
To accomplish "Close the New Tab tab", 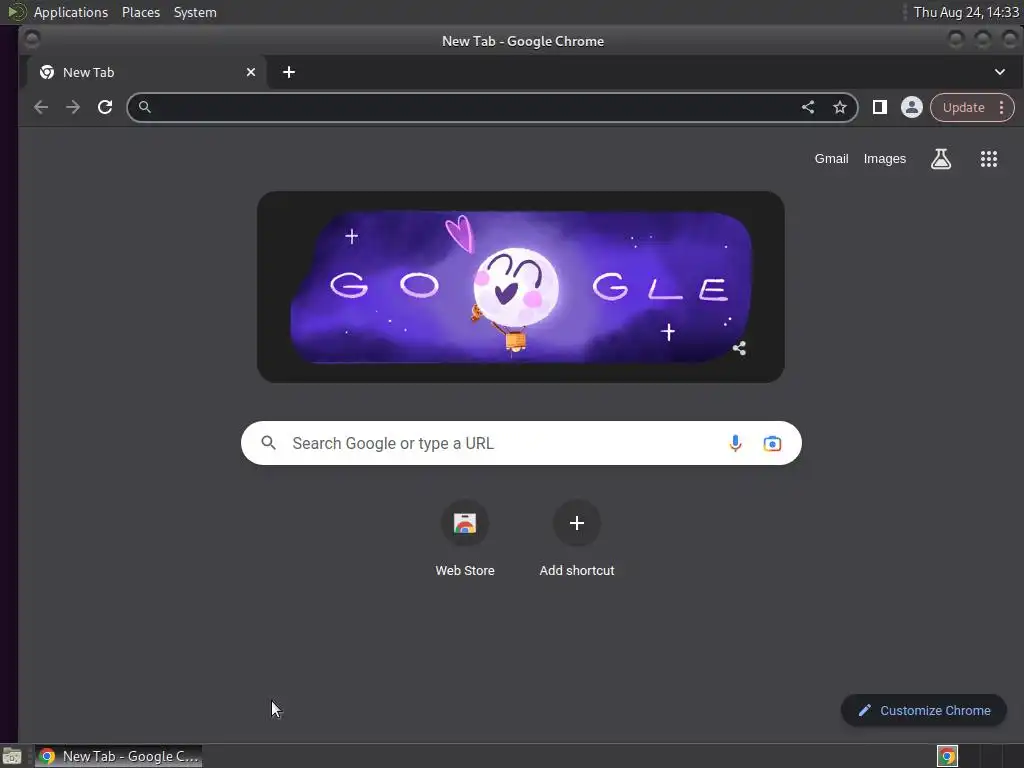I will tap(251, 72).
